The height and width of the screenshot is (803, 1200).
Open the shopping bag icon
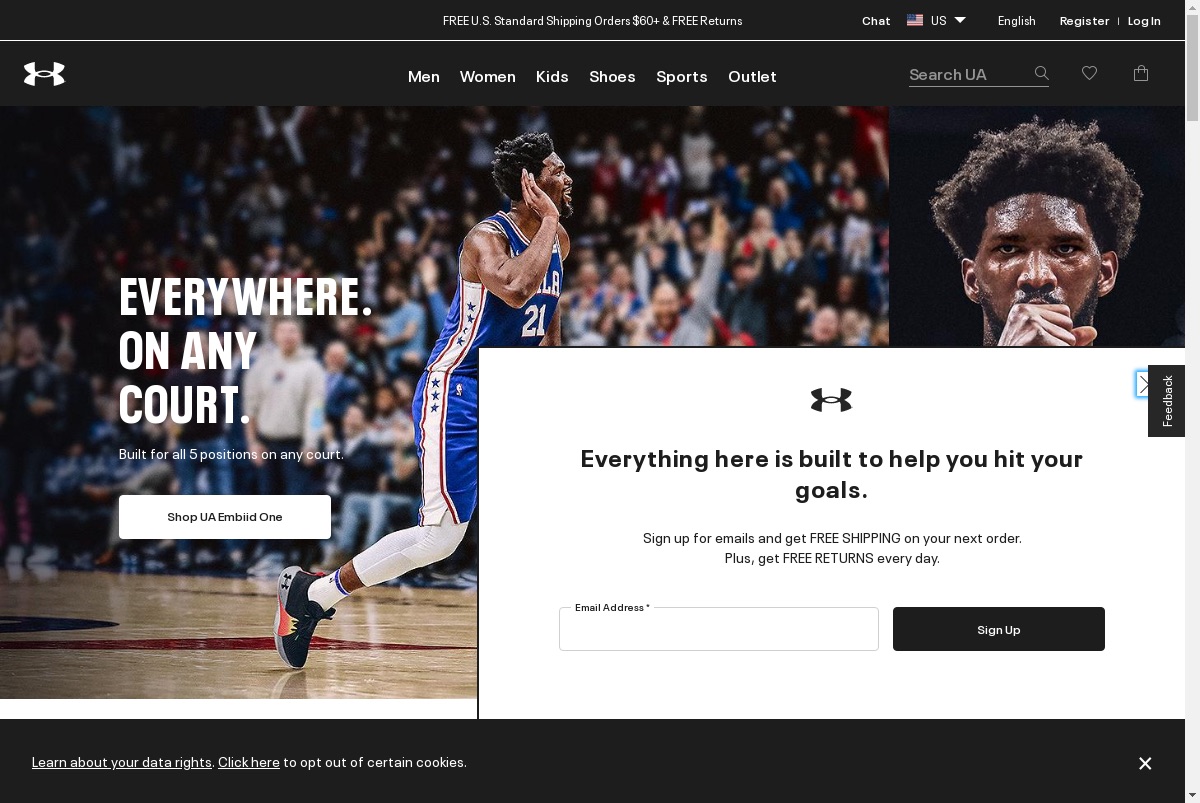[x=1141, y=73]
